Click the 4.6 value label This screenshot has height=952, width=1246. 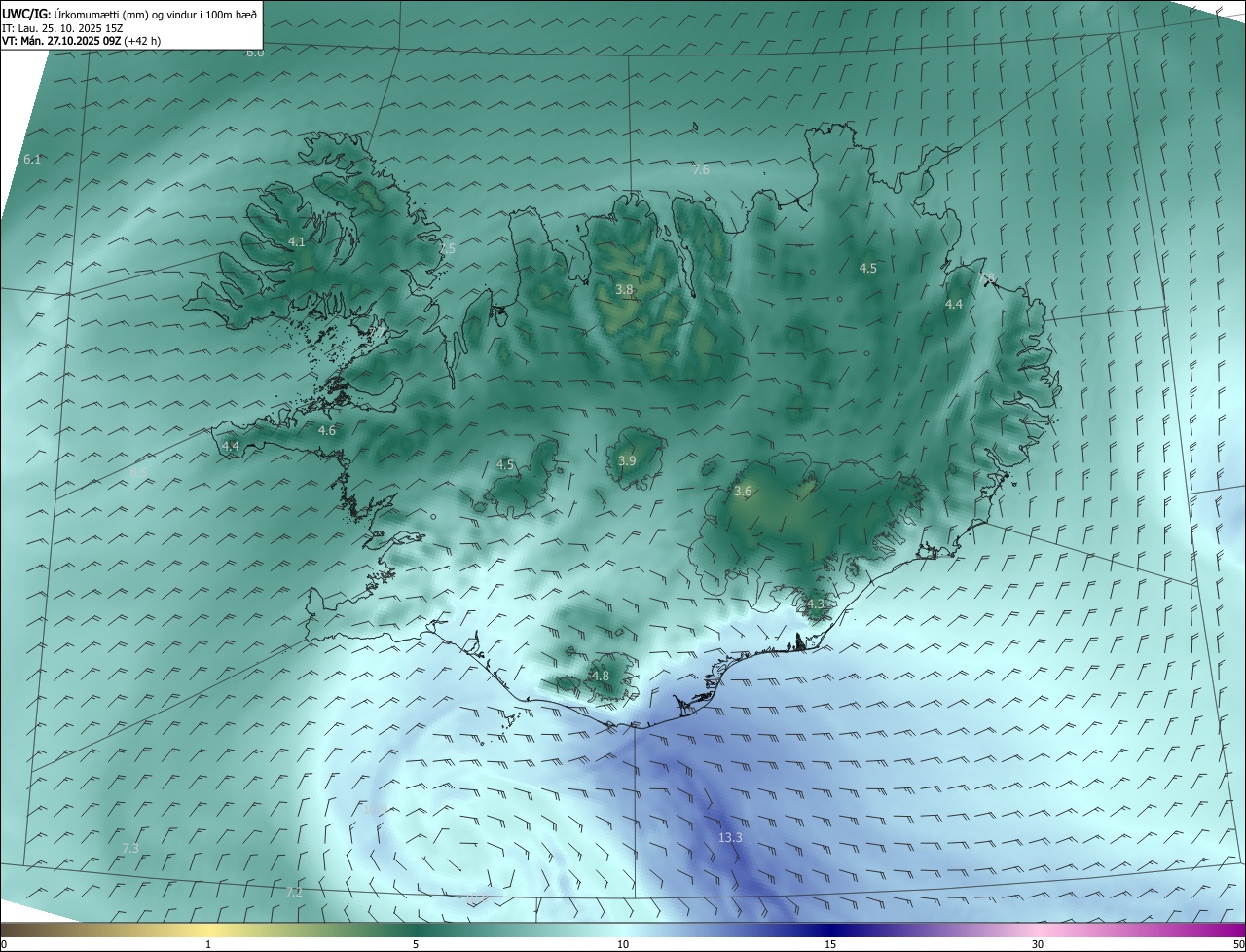(327, 430)
